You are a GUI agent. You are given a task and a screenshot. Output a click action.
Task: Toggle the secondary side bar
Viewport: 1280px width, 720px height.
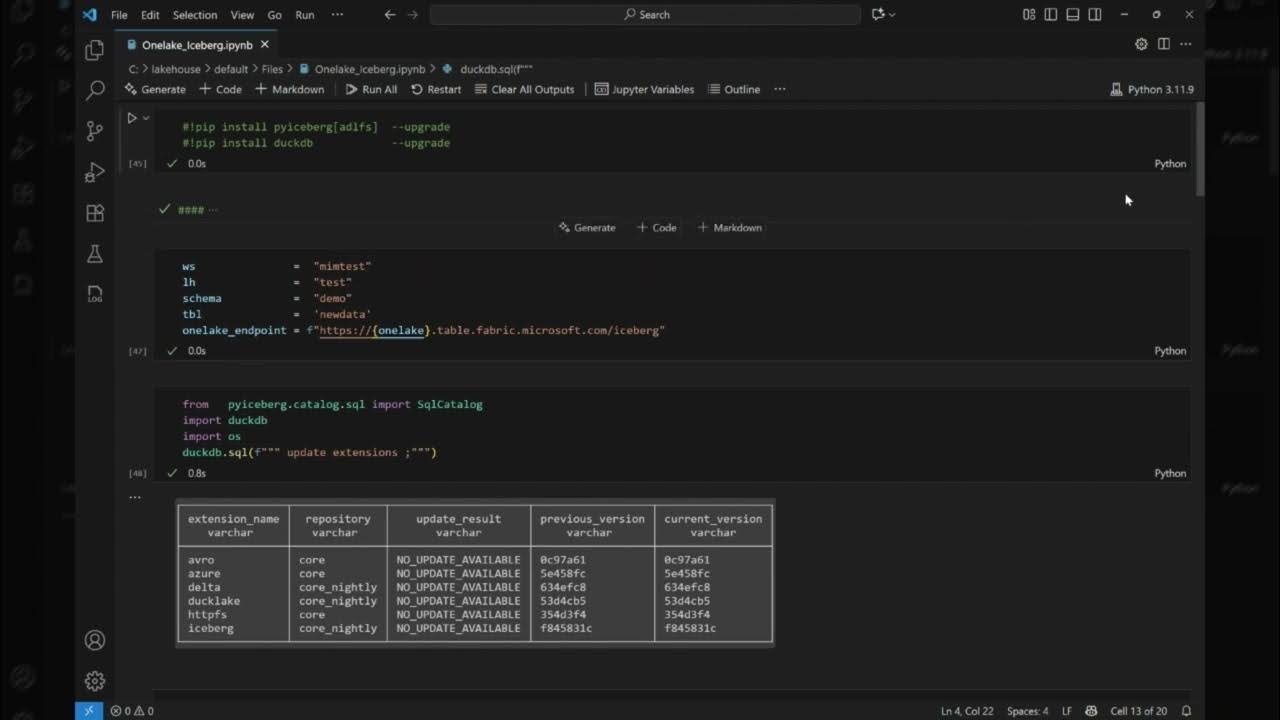(x=1095, y=15)
